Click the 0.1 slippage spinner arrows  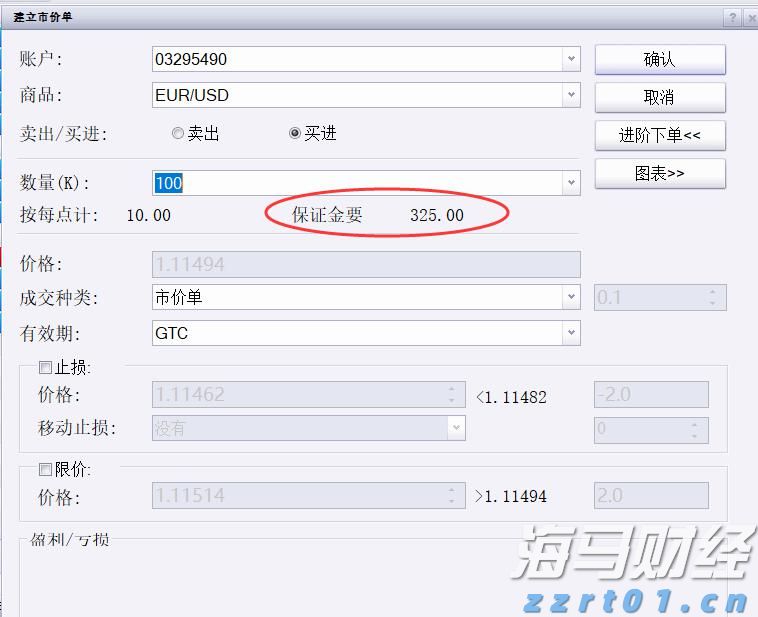(714, 297)
